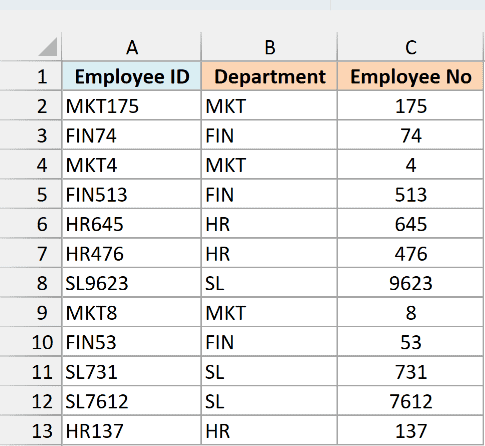Click Department cell MKT in row 2
Viewport: 485px width, 446px height.
[269, 105]
